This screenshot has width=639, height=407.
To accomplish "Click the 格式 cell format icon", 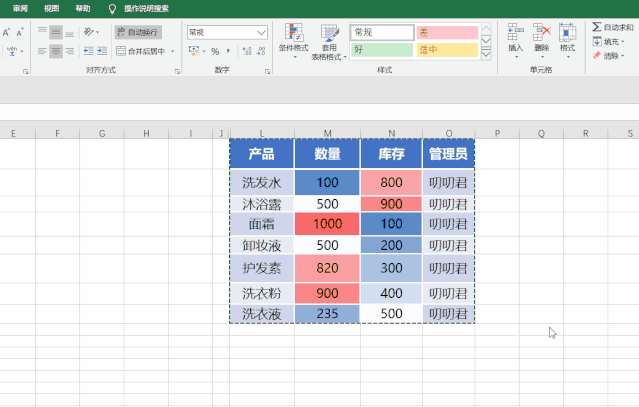I will click(x=567, y=36).
